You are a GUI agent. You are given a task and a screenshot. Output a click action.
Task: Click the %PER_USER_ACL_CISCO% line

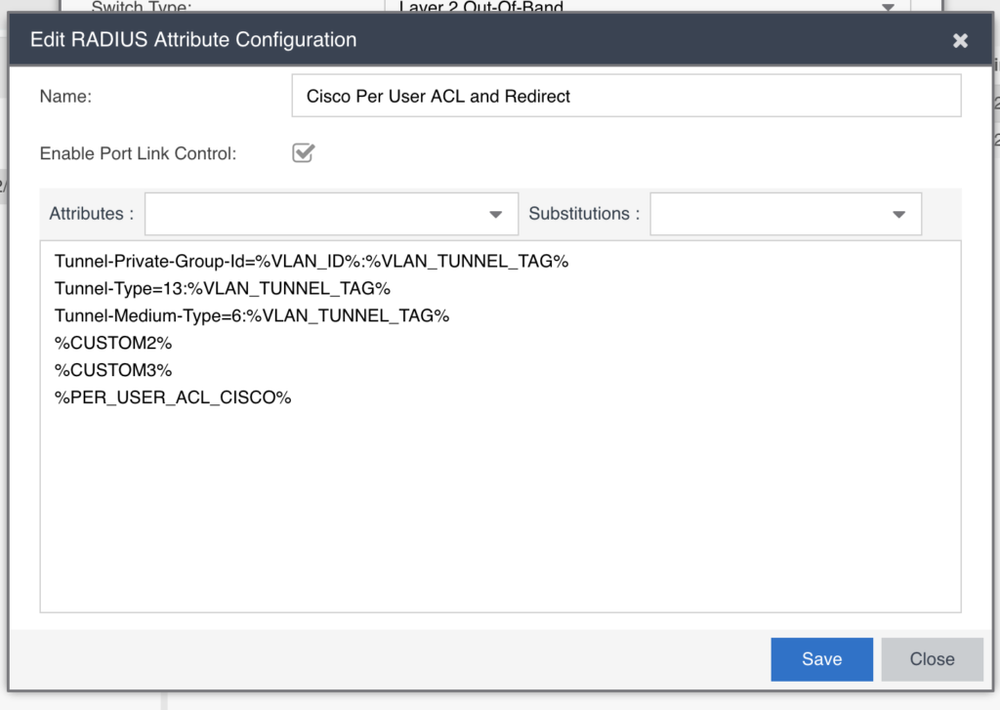(x=172, y=397)
